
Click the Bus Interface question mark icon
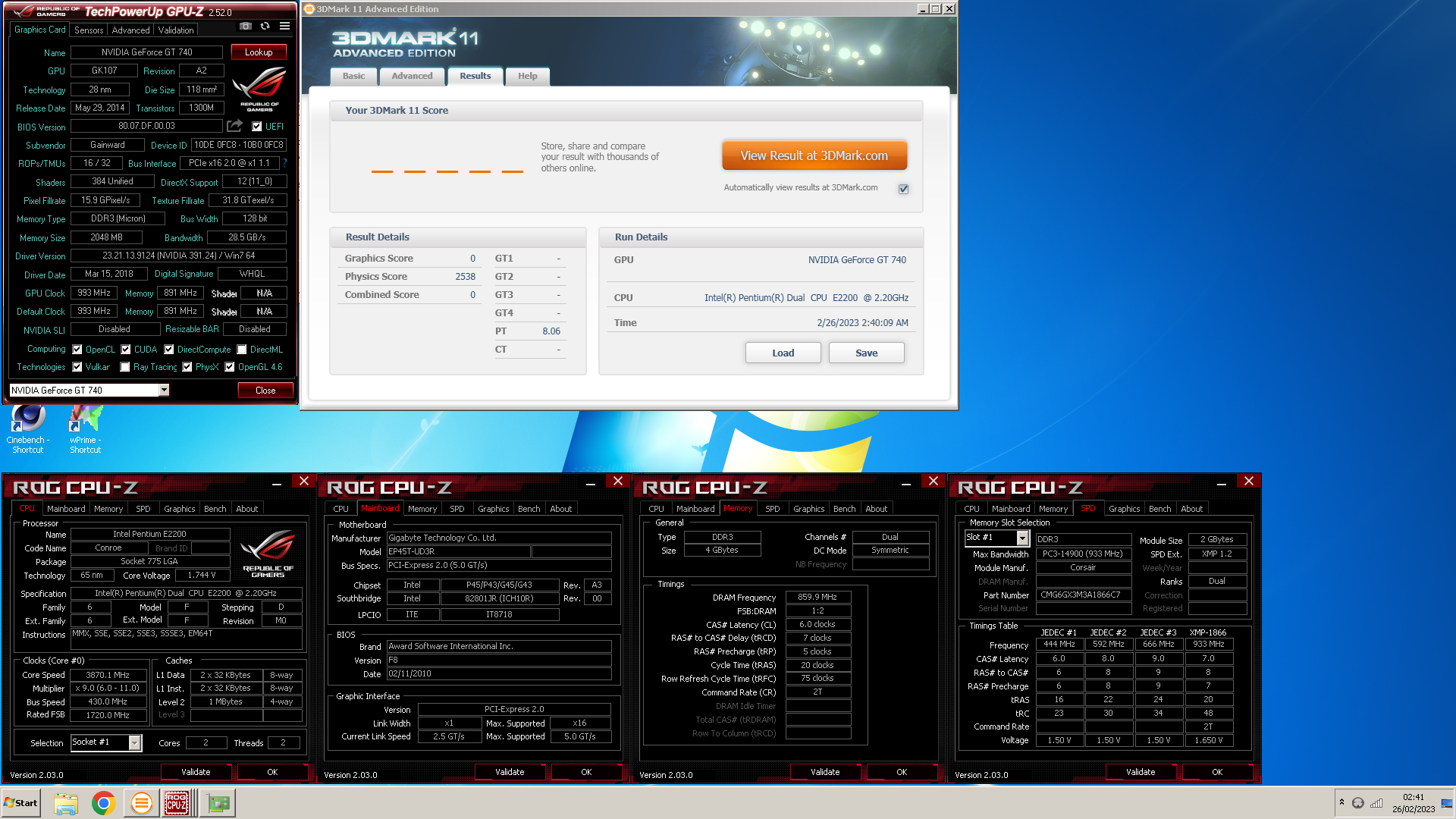pos(284,163)
